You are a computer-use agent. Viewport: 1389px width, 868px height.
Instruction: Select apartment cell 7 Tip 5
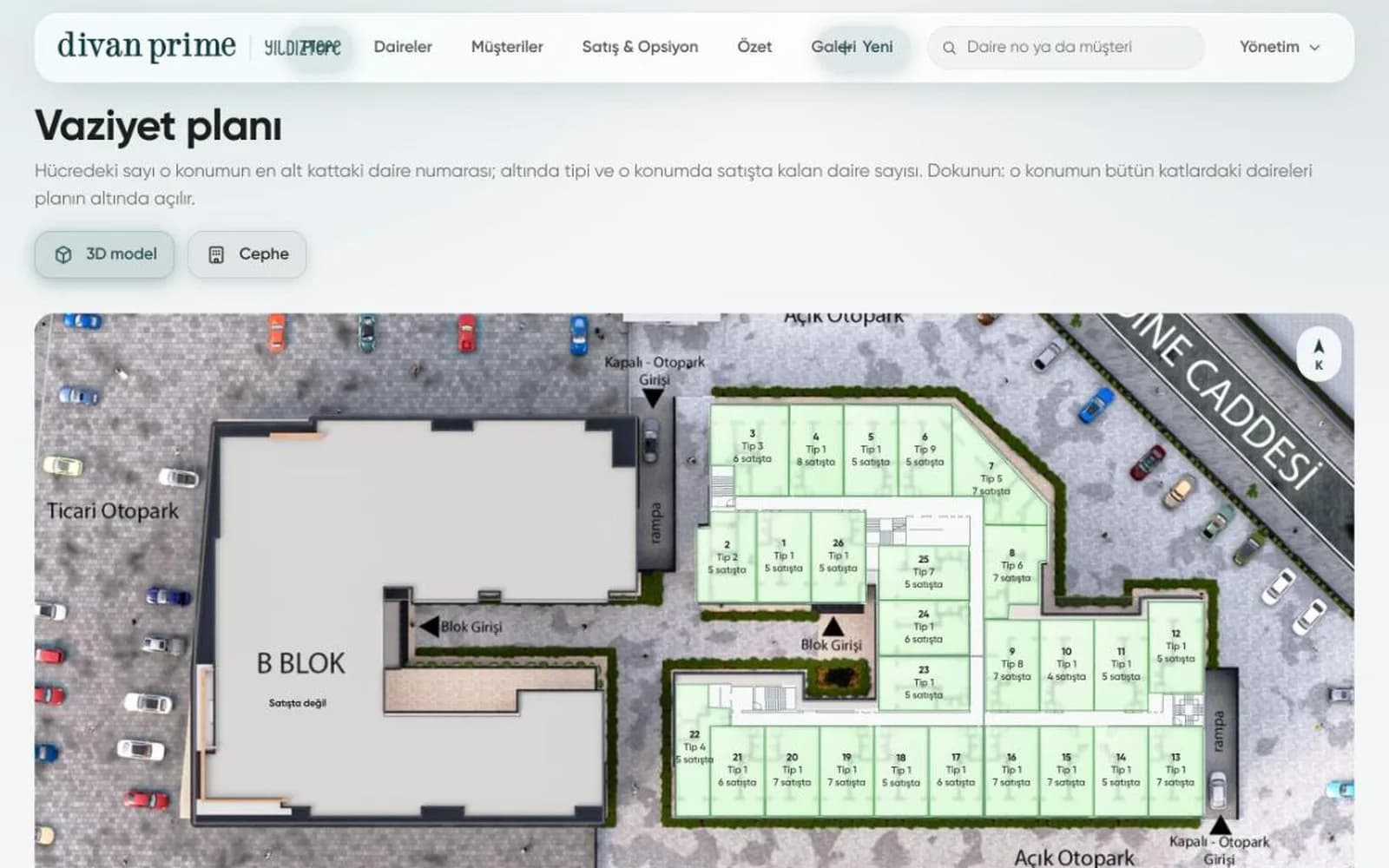pyautogui.click(x=991, y=478)
